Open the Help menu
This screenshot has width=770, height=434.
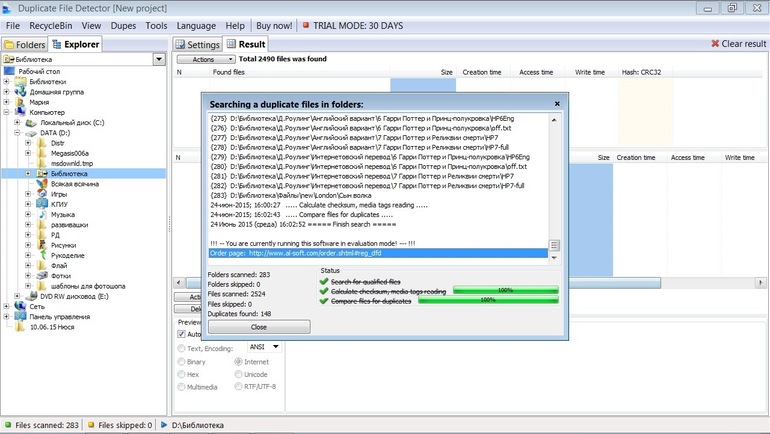tap(235, 26)
